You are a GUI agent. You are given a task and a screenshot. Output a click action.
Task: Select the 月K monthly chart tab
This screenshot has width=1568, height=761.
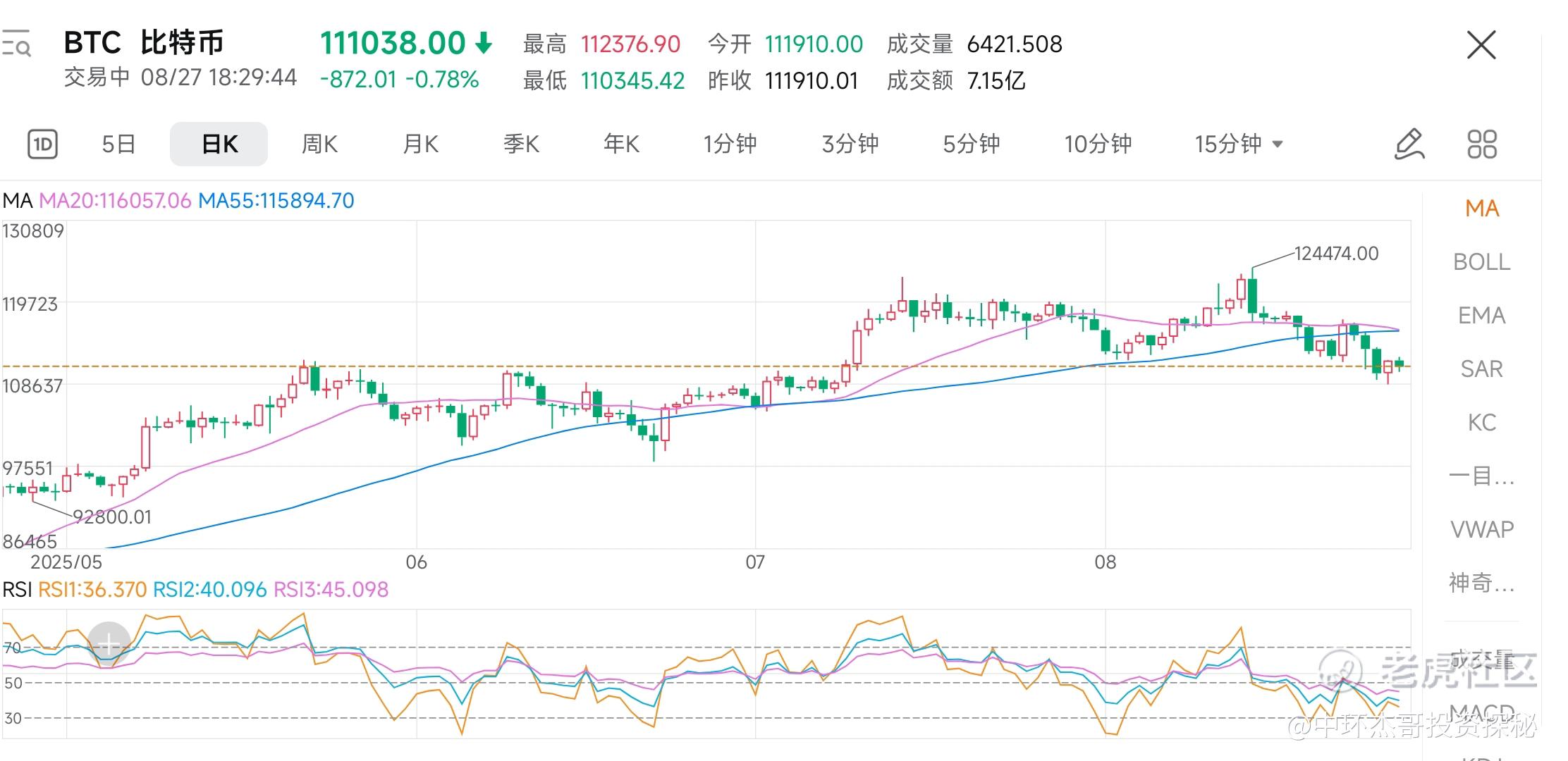420,144
